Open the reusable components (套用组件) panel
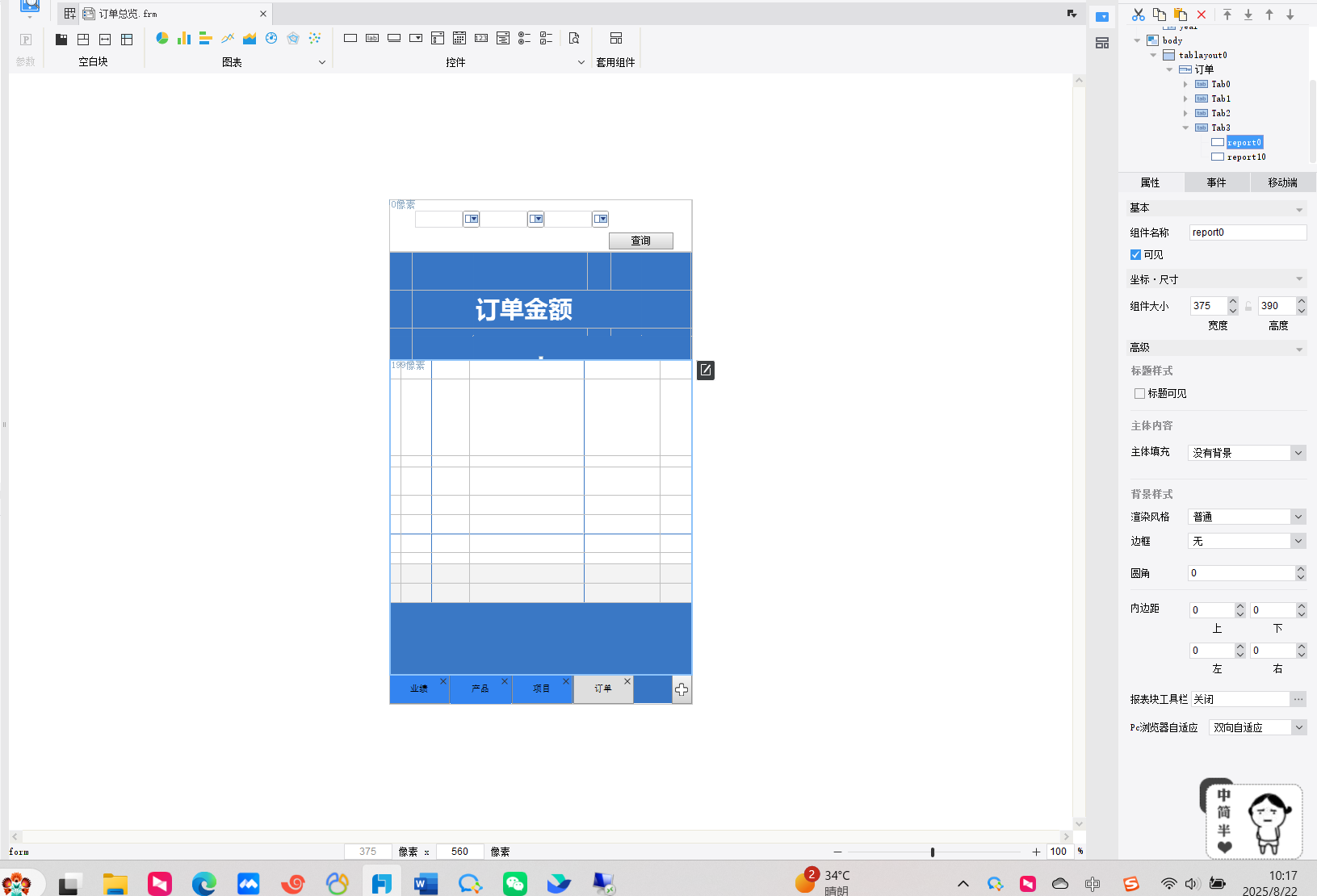1317x896 pixels. click(x=616, y=38)
